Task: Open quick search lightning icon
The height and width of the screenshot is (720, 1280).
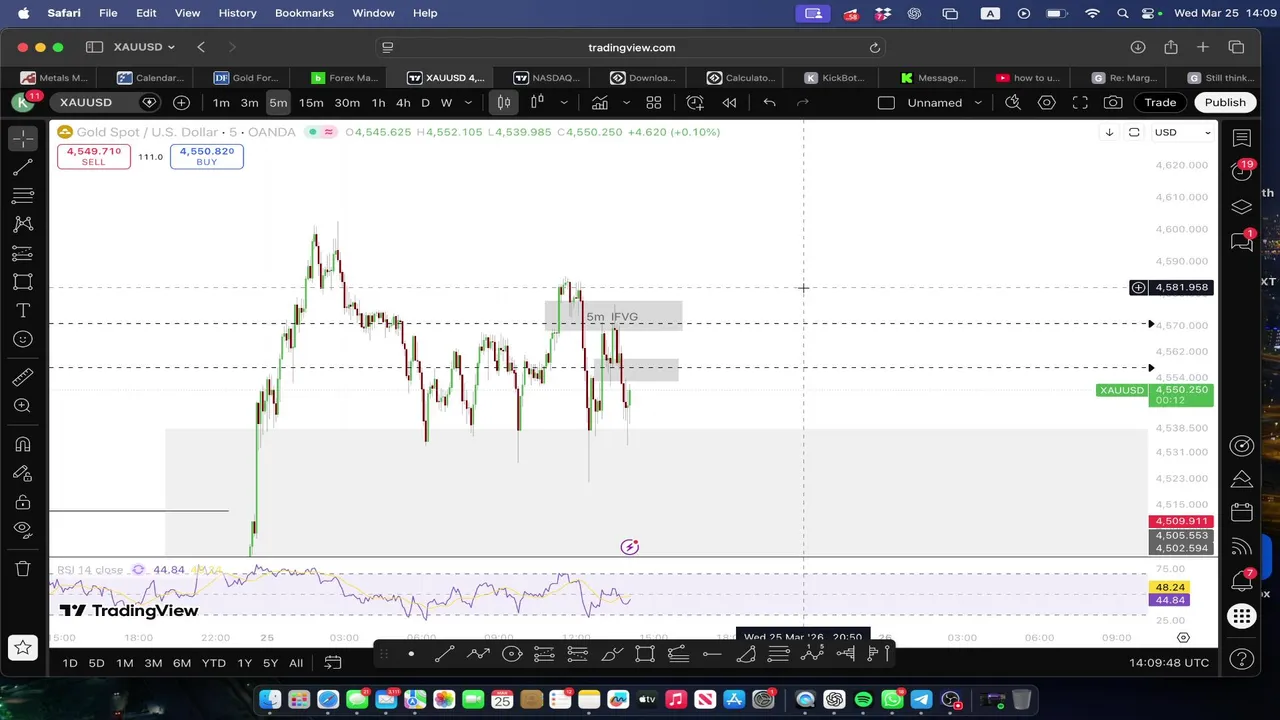Action: pos(1013,102)
